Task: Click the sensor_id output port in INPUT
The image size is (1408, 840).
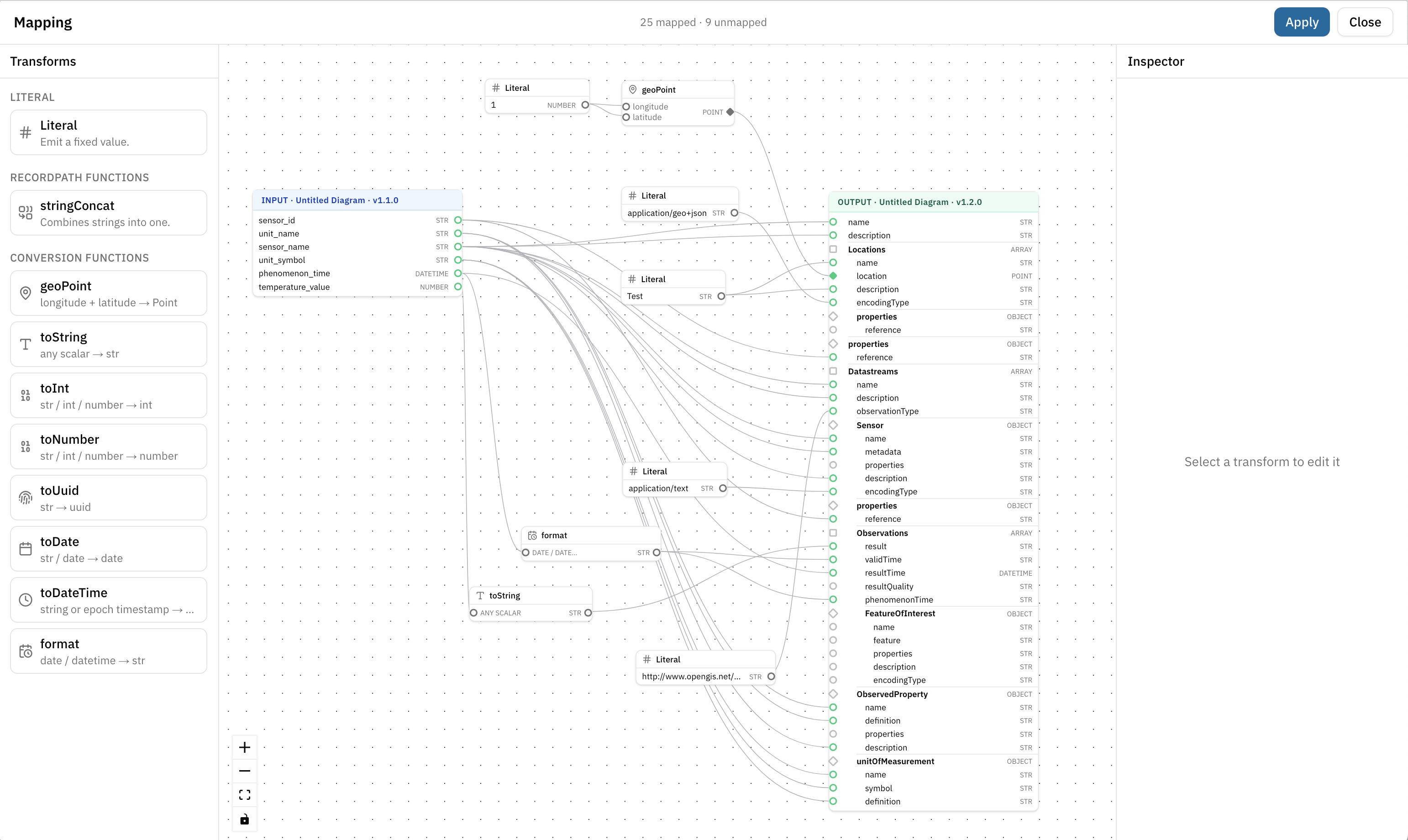Action: click(x=458, y=220)
